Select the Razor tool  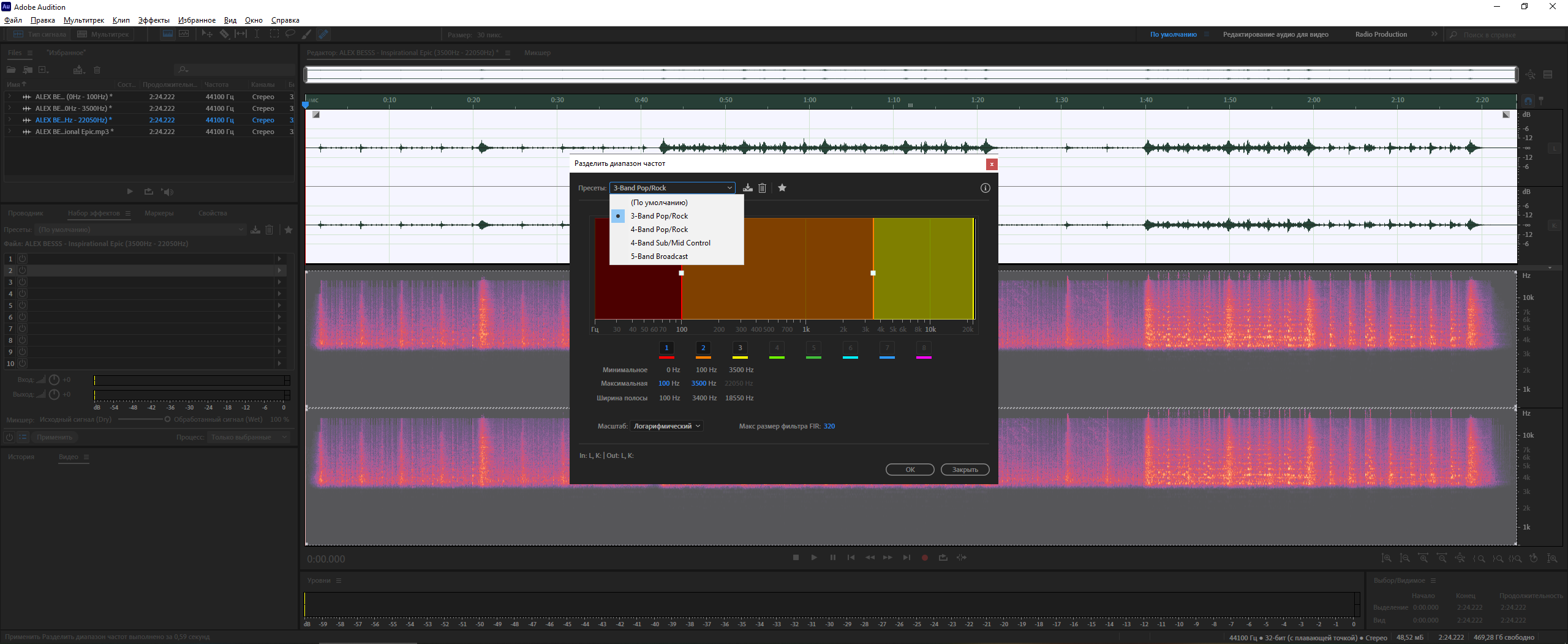coord(224,34)
